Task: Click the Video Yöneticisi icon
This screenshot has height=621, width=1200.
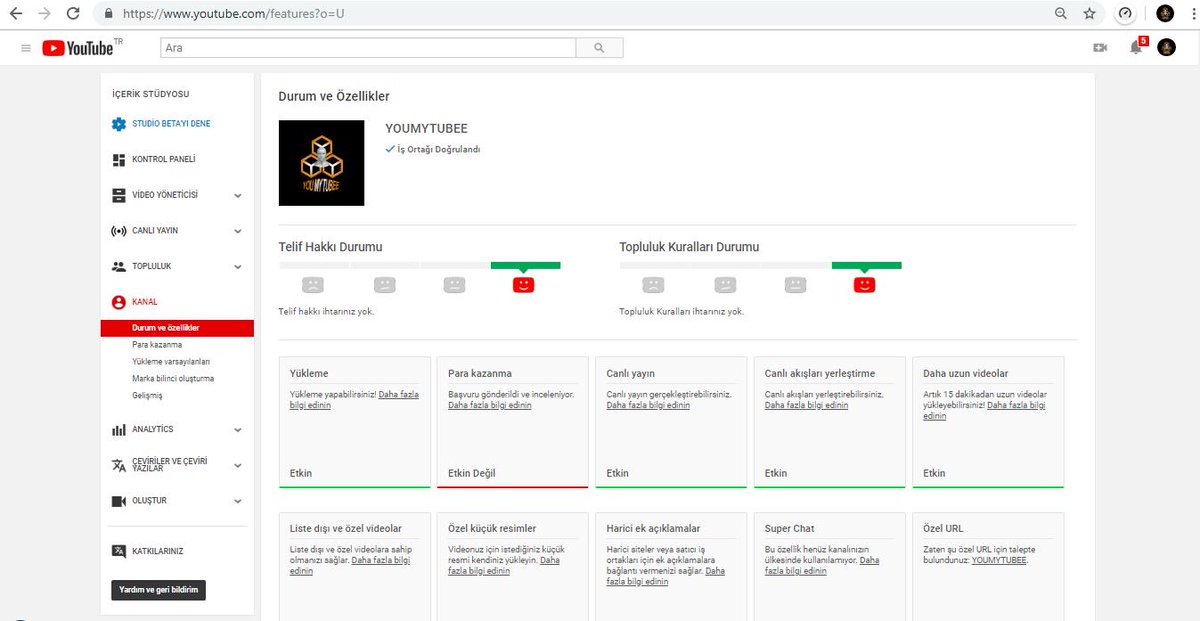Action: (x=119, y=195)
